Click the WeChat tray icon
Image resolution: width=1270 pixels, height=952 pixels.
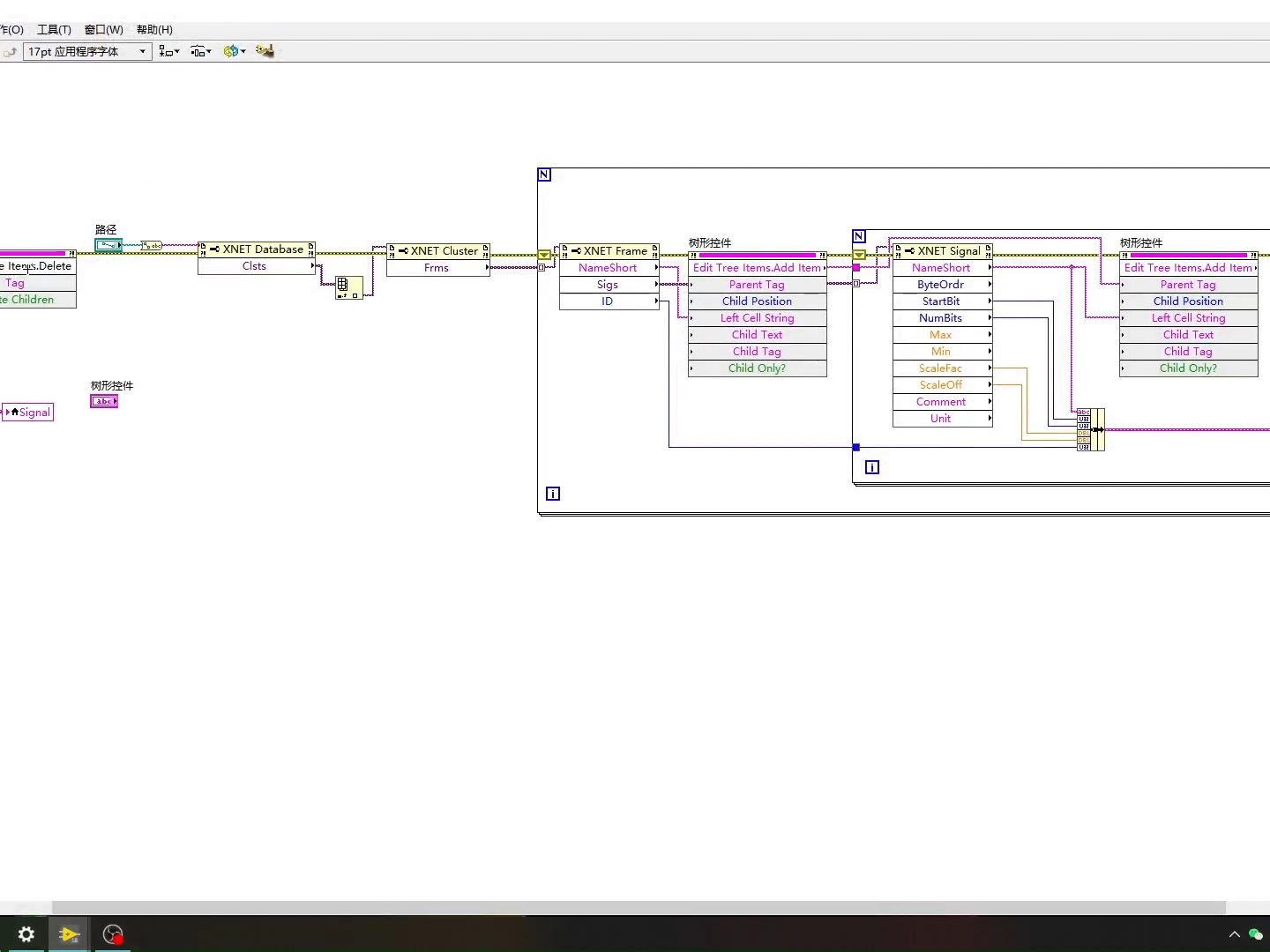pos(1256,934)
